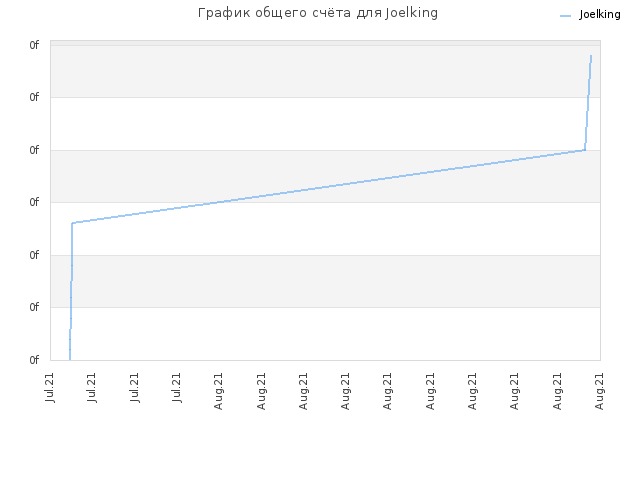Click the lowest gray band of the plot area
The height and width of the screenshot is (480, 640).
point(325,281)
